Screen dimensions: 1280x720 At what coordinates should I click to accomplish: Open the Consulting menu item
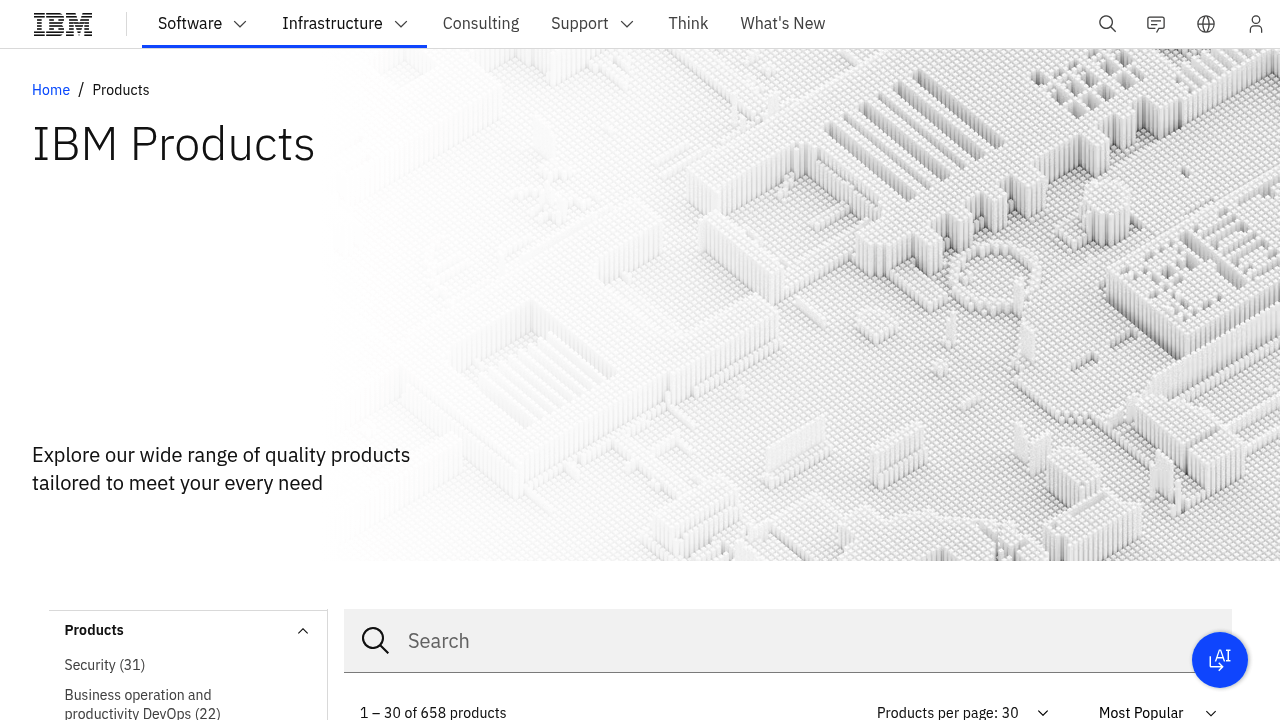[x=481, y=24]
